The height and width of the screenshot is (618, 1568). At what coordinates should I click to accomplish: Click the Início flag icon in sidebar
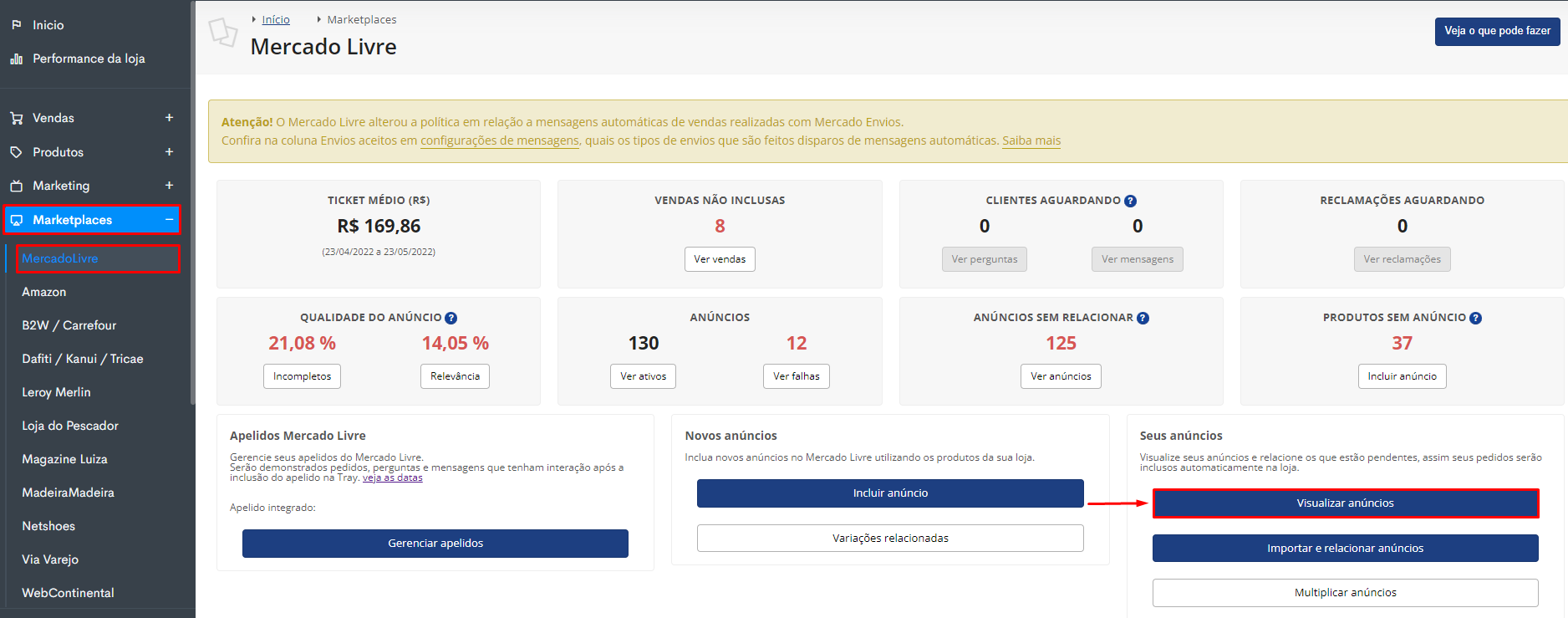[x=16, y=25]
